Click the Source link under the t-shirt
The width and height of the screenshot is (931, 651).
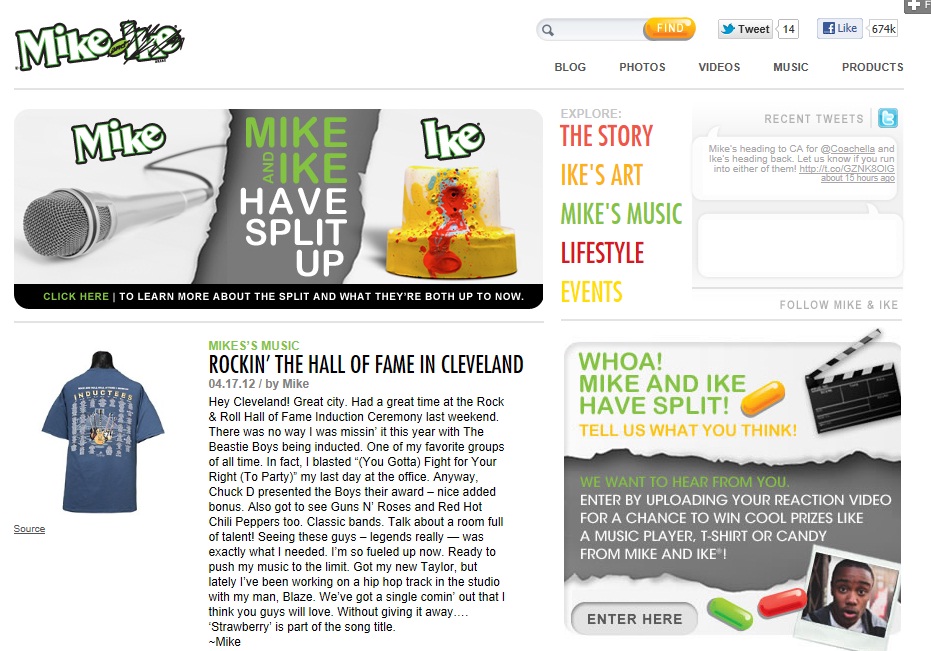point(29,529)
